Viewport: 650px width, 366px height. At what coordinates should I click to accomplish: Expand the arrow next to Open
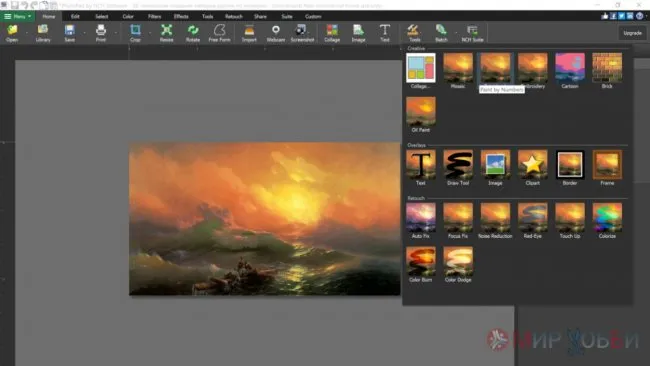pyautogui.click(x=27, y=33)
